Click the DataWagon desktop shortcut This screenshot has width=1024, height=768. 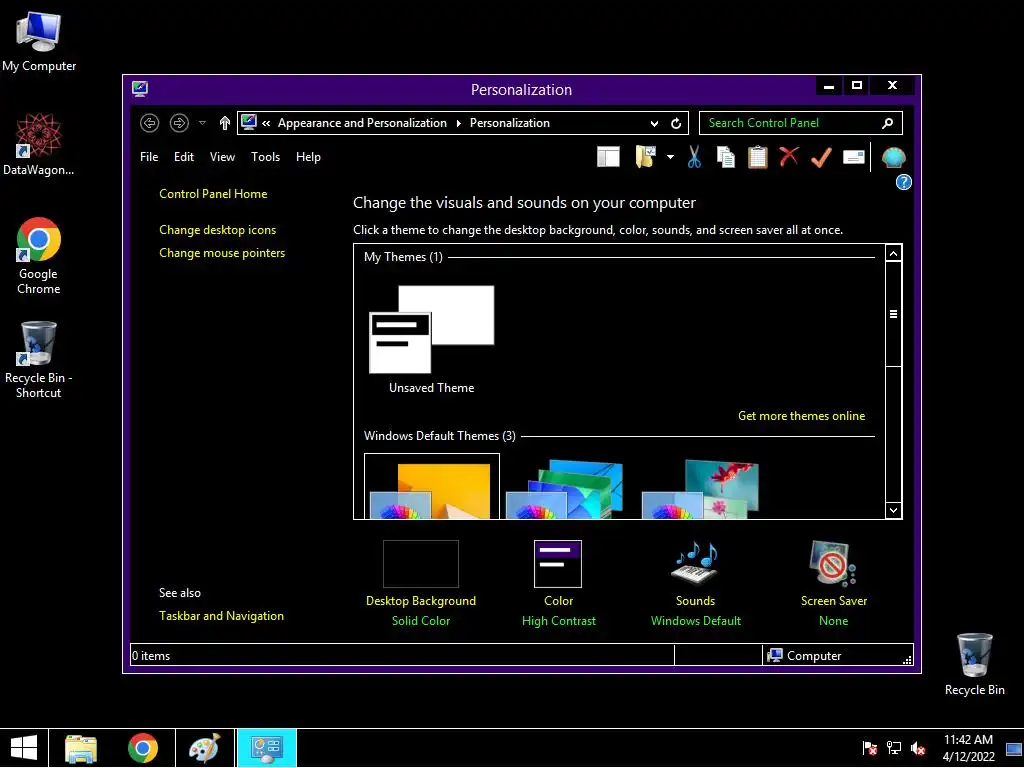(x=39, y=144)
